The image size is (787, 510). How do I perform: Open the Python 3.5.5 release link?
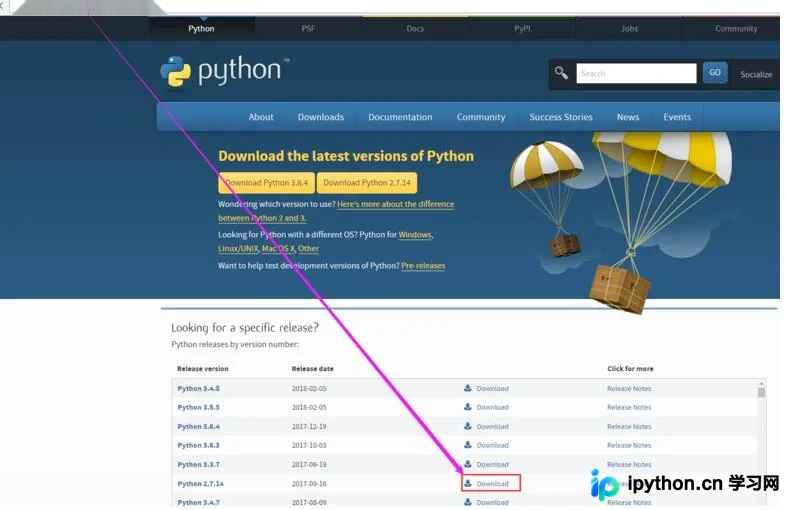pos(198,407)
